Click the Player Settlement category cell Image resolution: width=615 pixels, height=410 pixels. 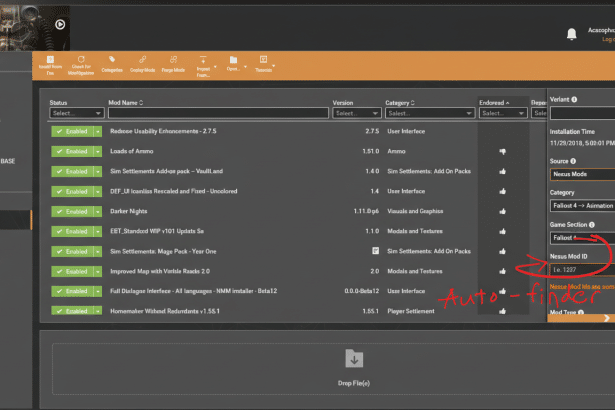[411, 311]
